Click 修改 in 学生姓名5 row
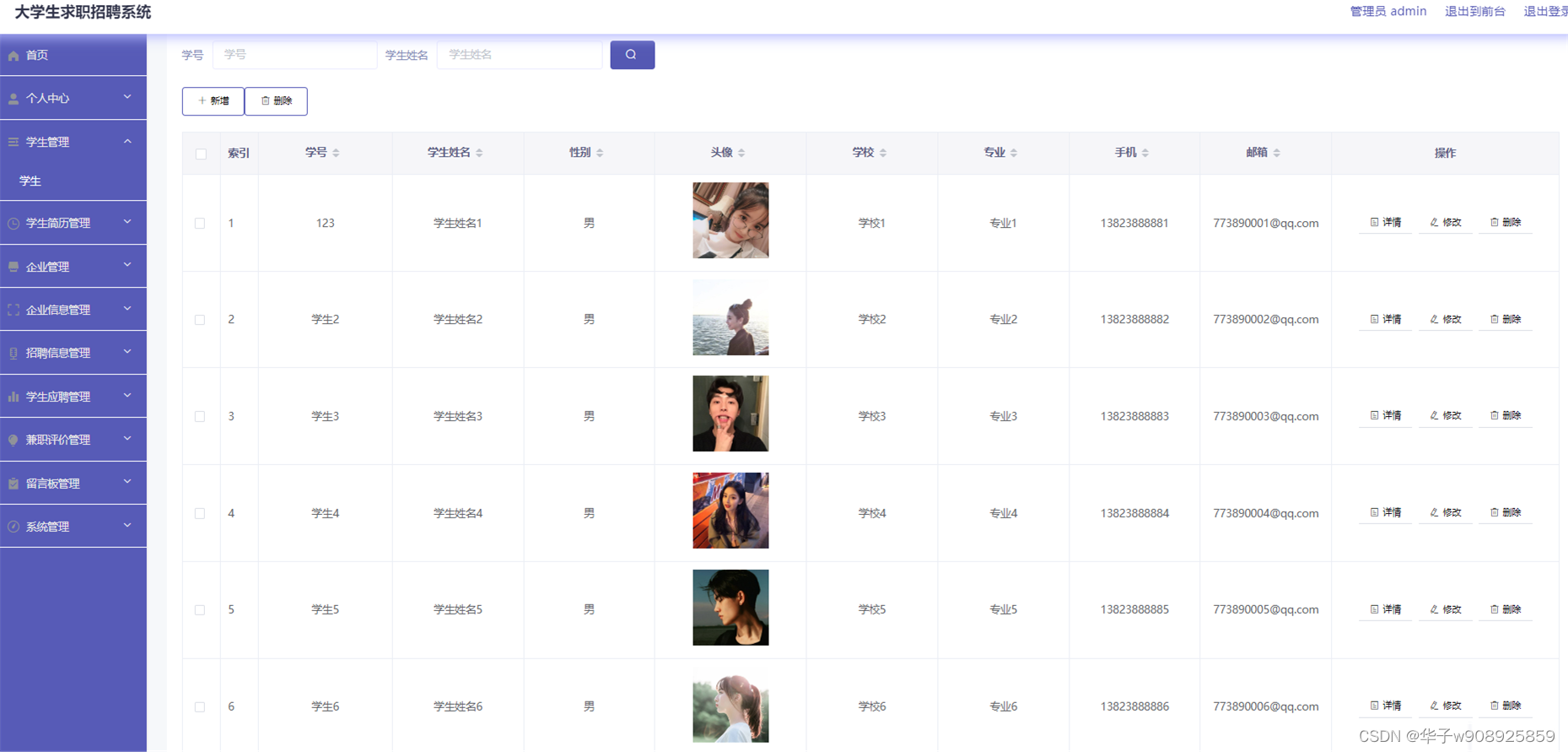Viewport: 1568px width, 752px height. (x=1446, y=609)
